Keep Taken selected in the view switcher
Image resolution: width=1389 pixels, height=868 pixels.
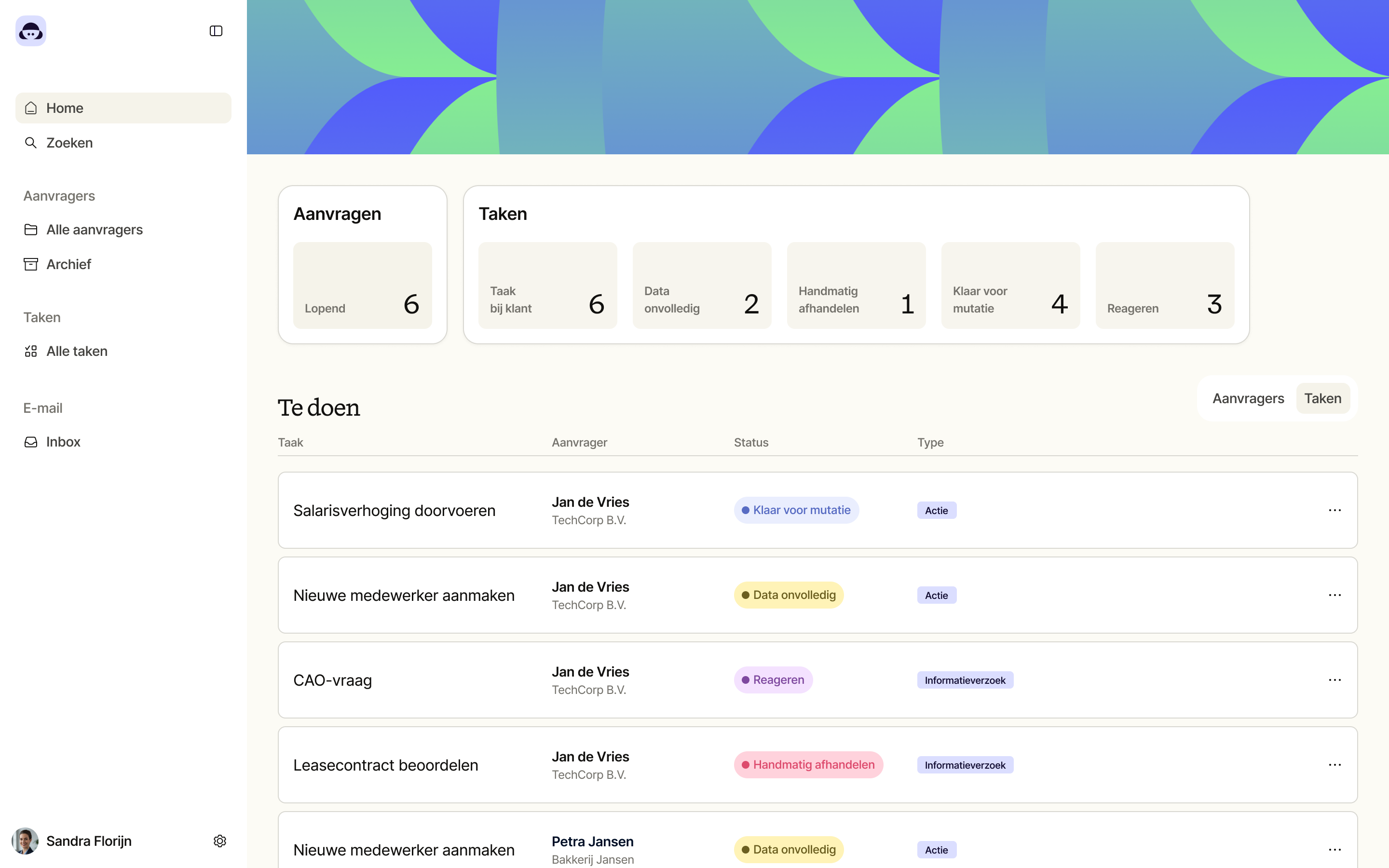click(1322, 398)
